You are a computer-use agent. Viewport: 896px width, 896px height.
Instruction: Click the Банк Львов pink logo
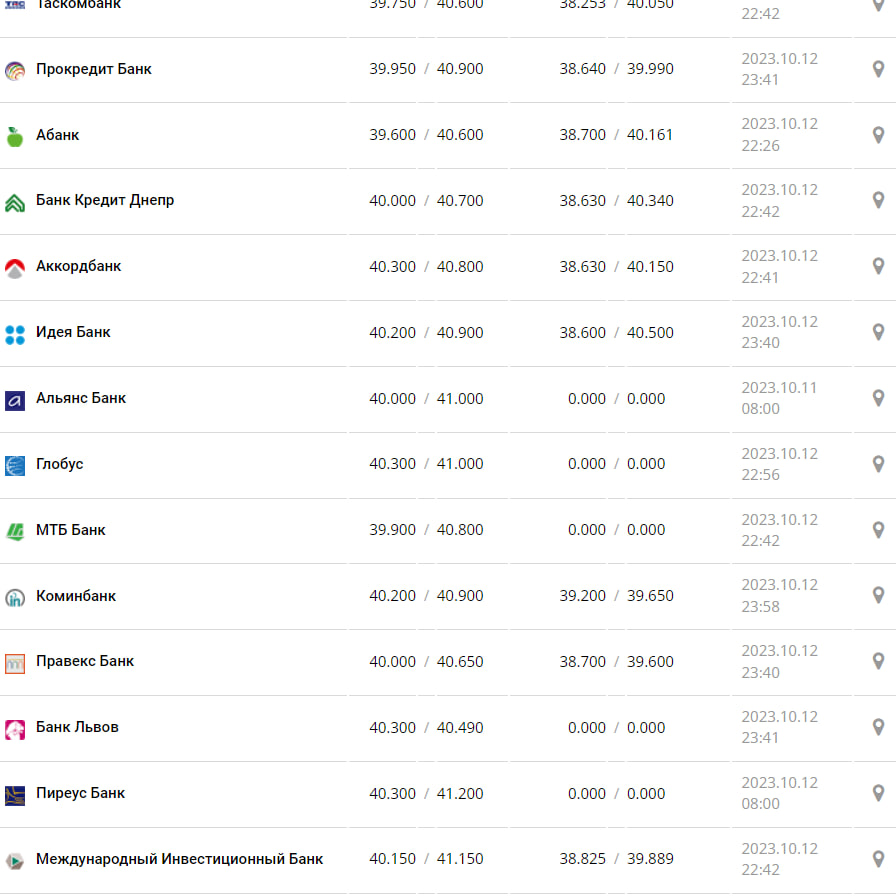click(x=14, y=729)
